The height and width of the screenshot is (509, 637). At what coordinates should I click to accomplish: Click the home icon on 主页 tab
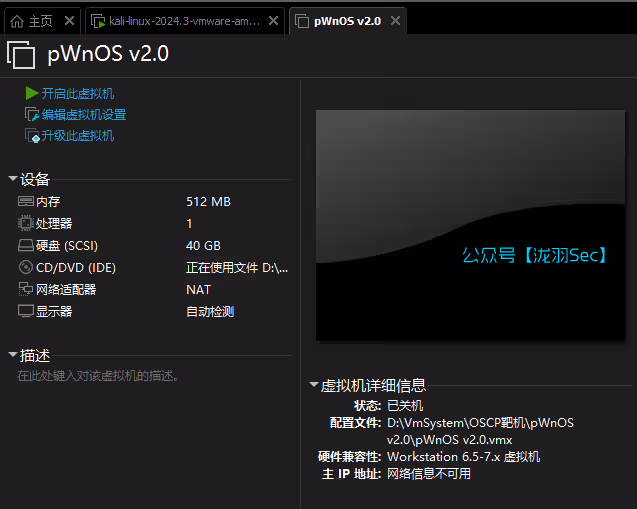point(17,21)
